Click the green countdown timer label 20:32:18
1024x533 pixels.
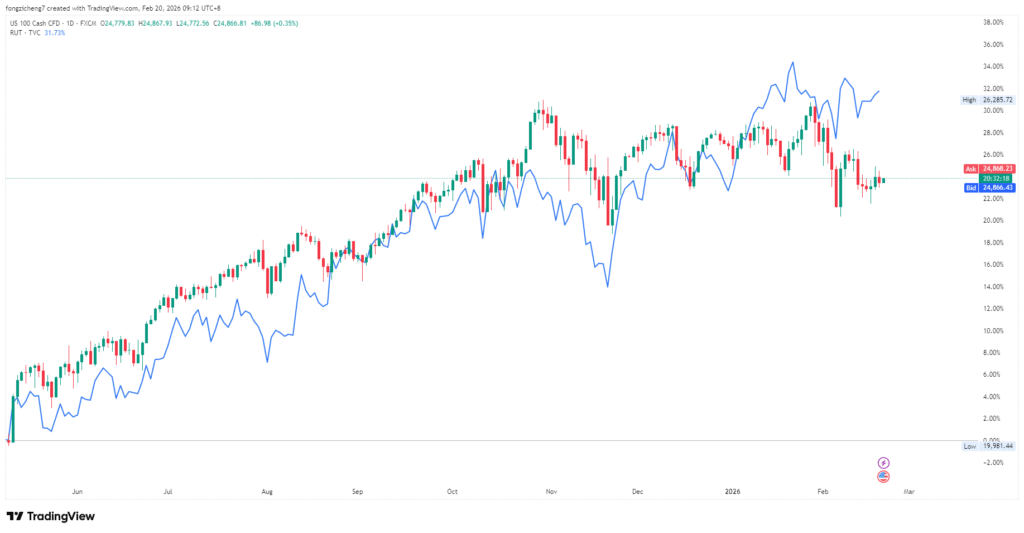(x=996, y=178)
